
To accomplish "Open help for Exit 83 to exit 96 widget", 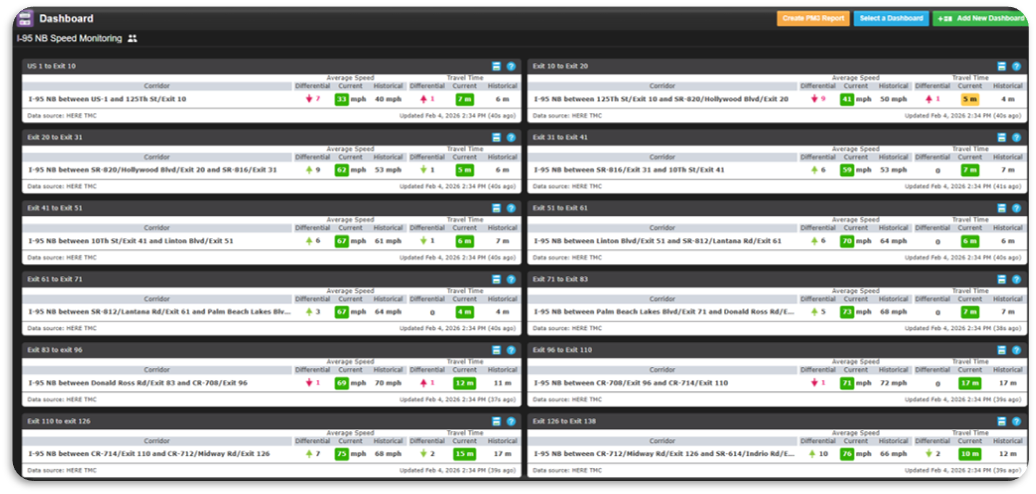I will click(x=511, y=350).
